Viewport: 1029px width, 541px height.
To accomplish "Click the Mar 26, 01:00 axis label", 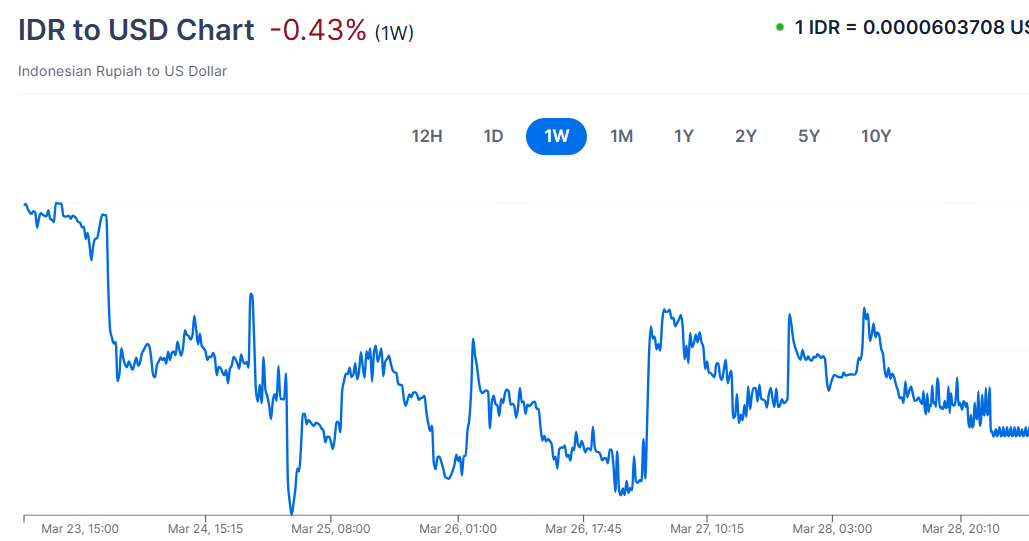I will pyautogui.click(x=458, y=528).
